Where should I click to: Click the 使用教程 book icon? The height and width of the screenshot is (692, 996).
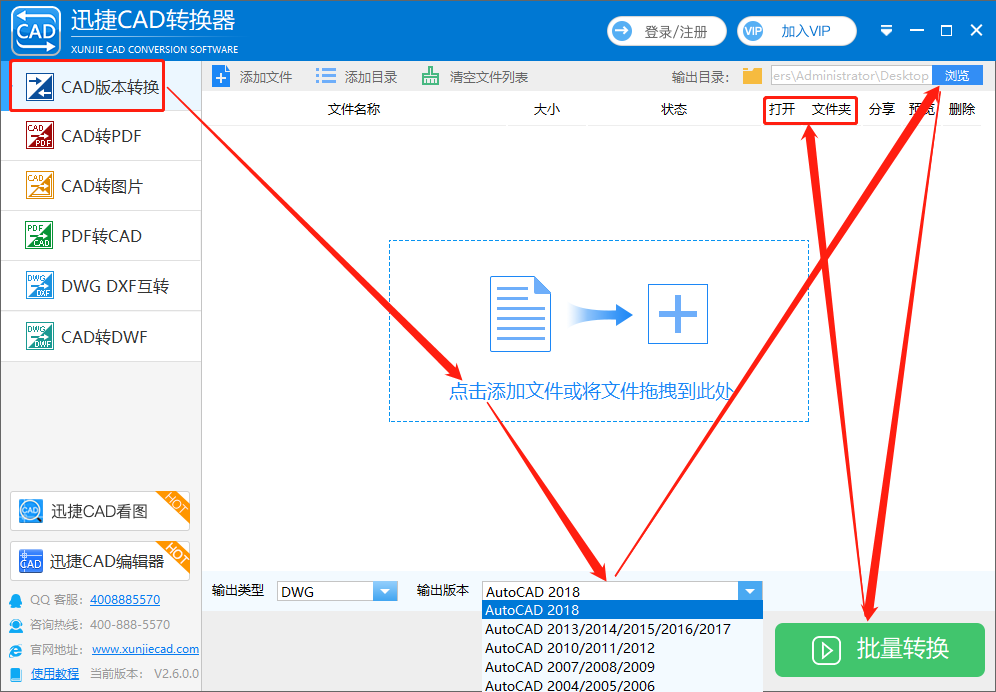tap(16, 674)
